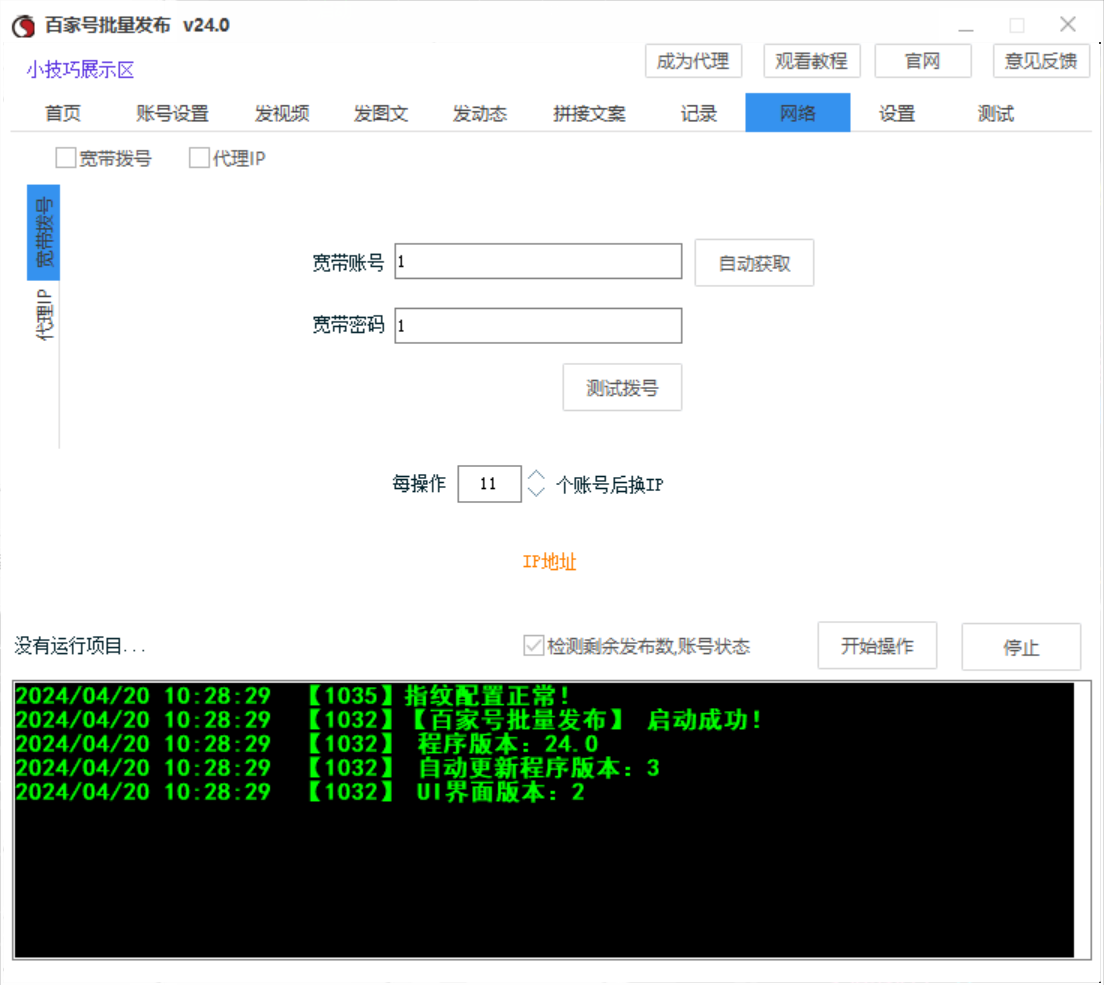Open the 官网 button
Screen dimensions: 1104x985
pos(922,61)
